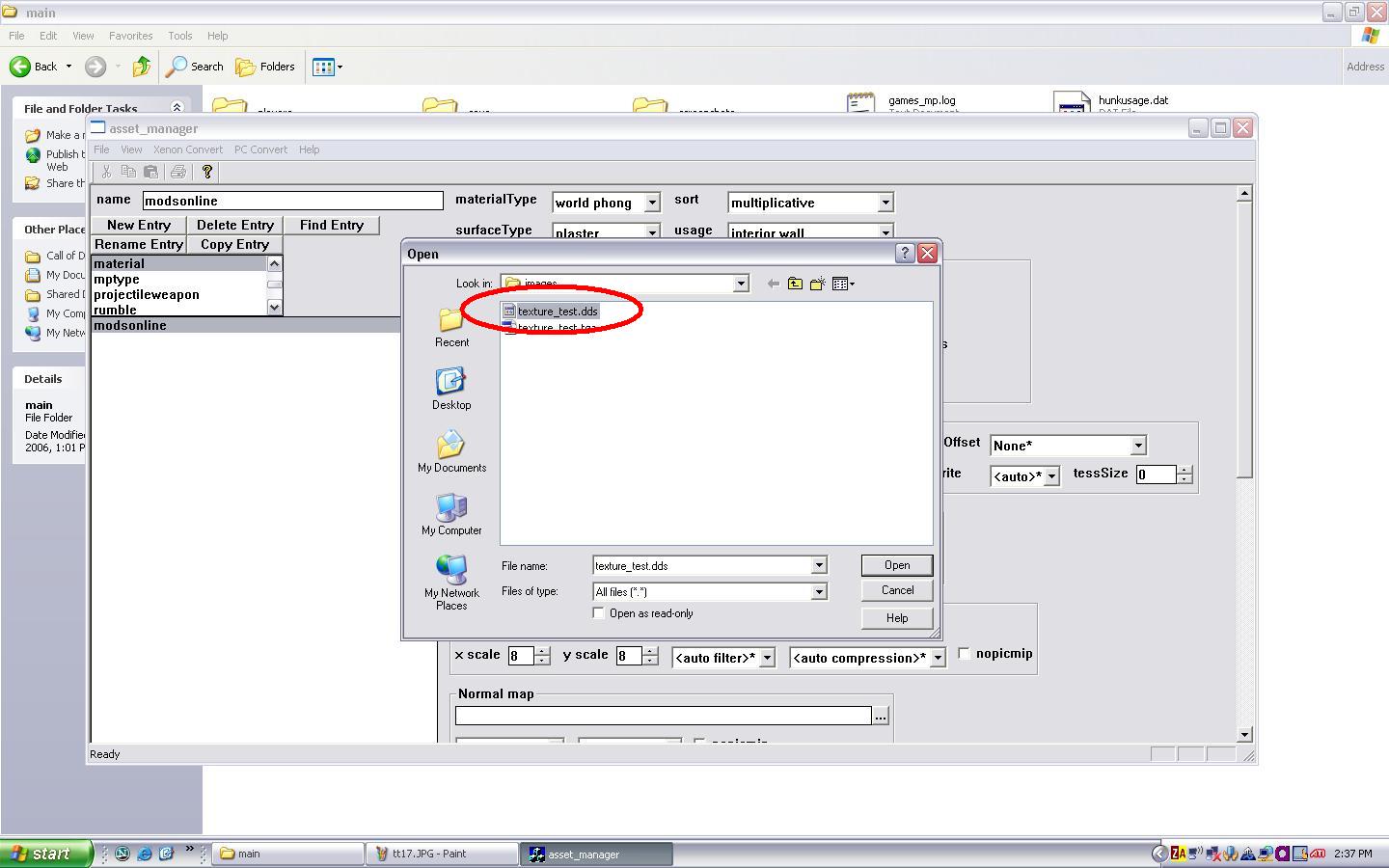Increase tessSize stepper value
Image resolution: width=1389 pixels, height=868 pixels.
pos(1185,470)
